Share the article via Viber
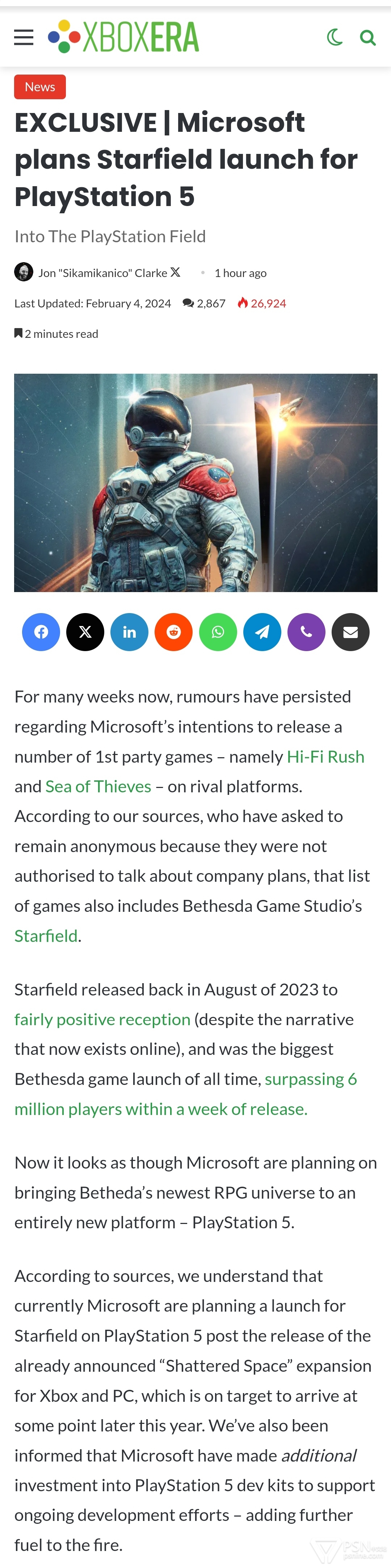The width and height of the screenshot is (391, 1568). tap(307, 632)
